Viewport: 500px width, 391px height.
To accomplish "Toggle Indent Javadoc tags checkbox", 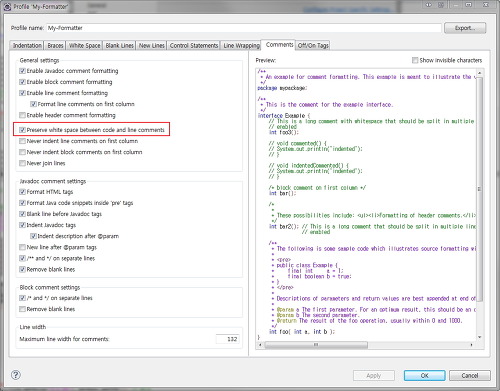I will point(22,225).
